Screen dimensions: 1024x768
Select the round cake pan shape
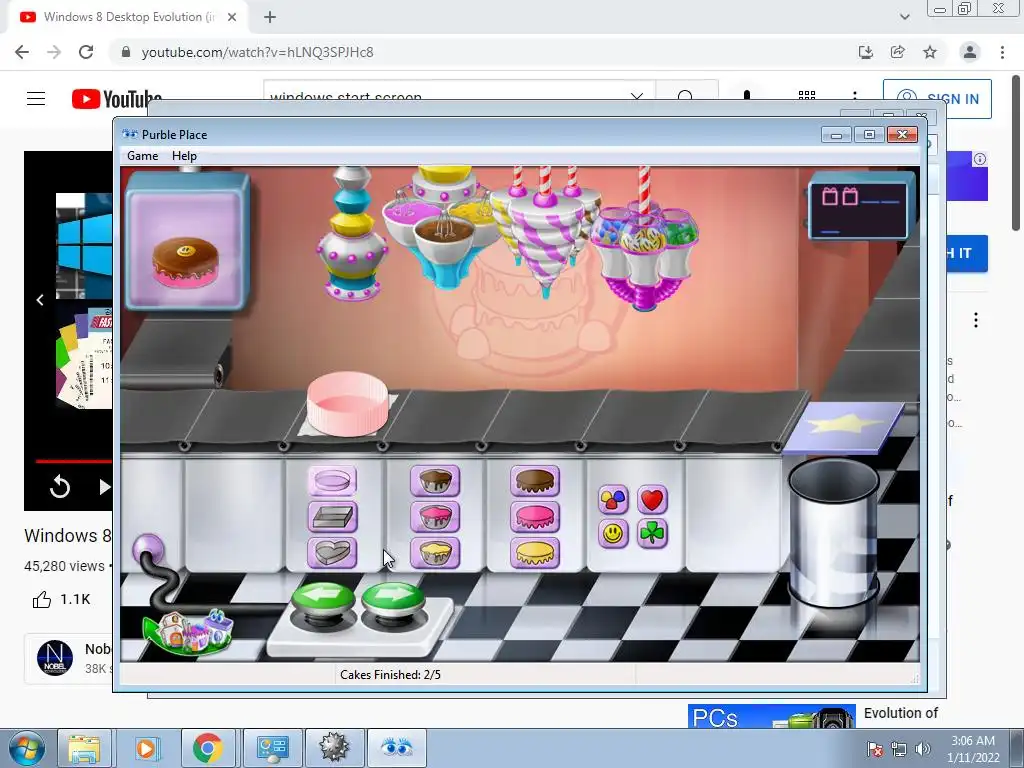(x=332, y=481)
